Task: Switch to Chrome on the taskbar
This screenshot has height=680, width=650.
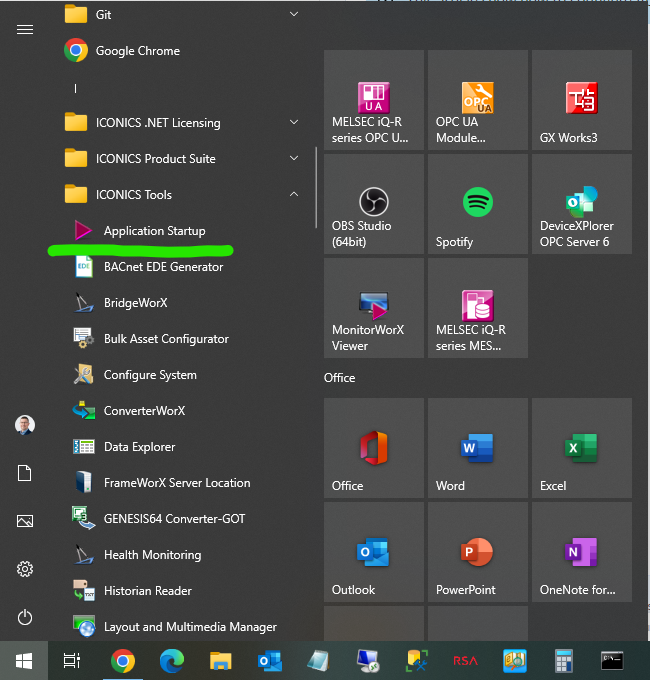Action: (123, 661)
